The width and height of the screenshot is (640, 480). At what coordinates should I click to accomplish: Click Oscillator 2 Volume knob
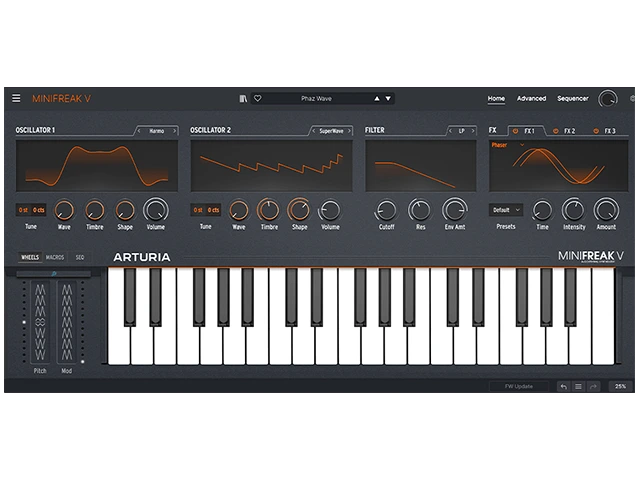tap(330, 210)
